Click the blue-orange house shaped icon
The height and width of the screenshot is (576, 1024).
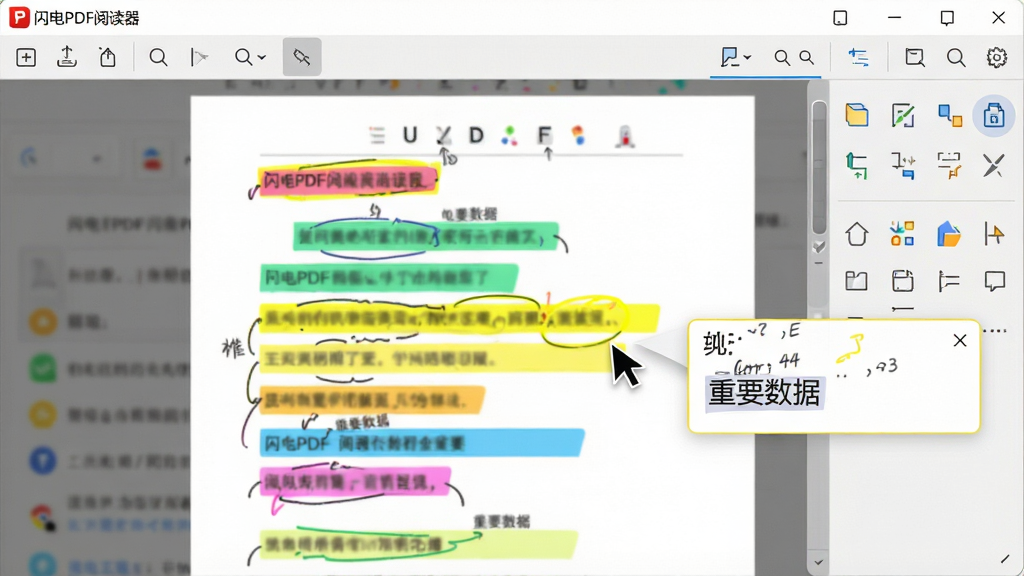[949, 234]
